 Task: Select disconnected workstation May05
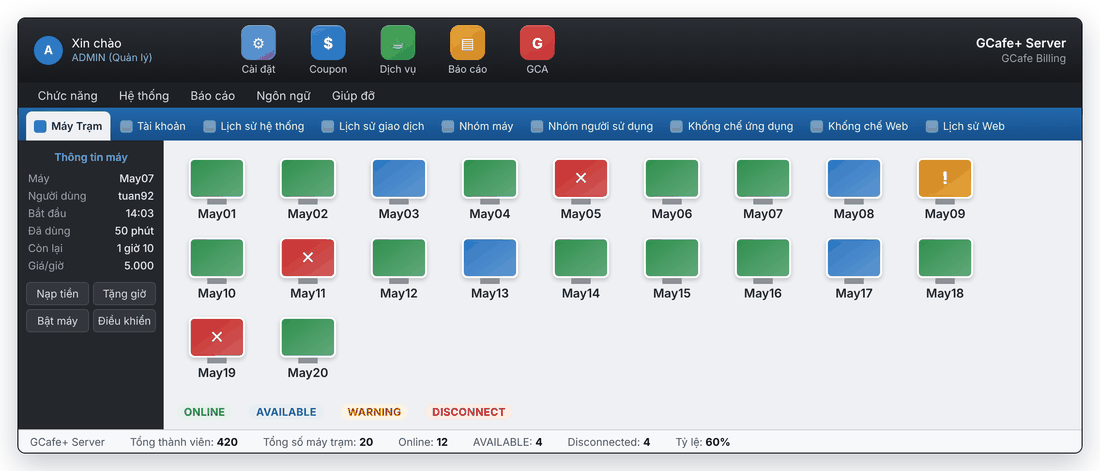tap(581, 189)
